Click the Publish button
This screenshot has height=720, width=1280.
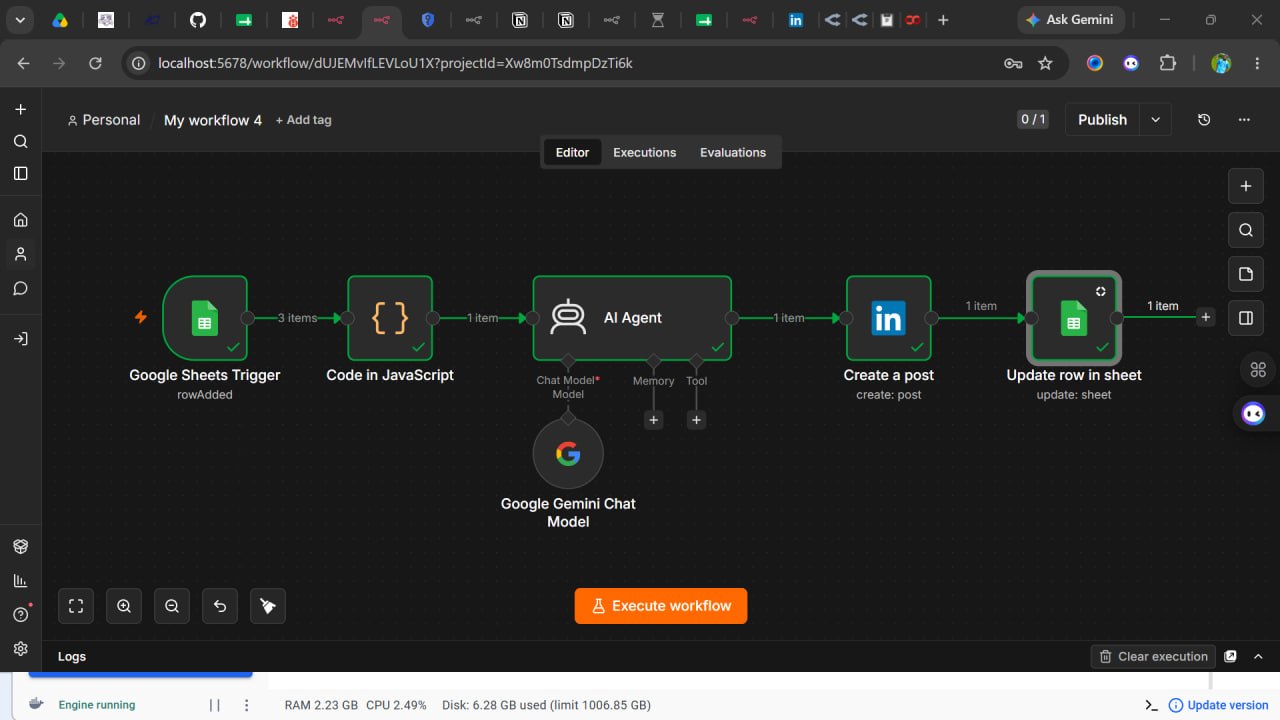click(x=1102, y=120)
